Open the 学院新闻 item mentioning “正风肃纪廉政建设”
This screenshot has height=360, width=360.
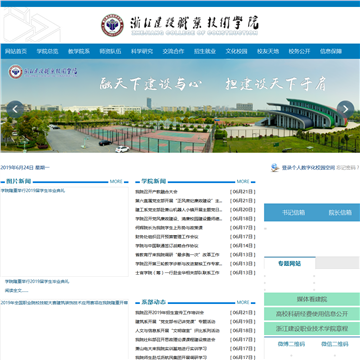(x=178, y=201)
